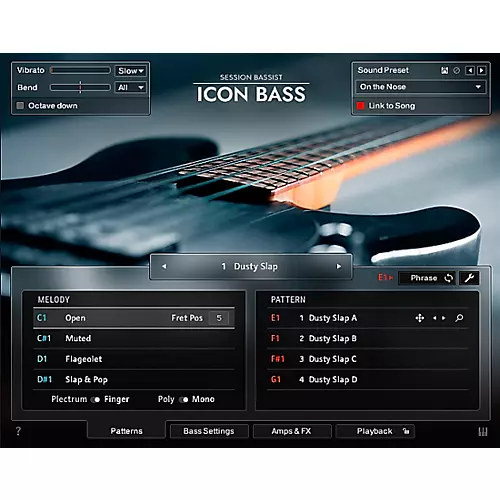This screenshot has height=500, width=500.
Task: Go to the previous sound preset
Action: [x=470, y=70]
